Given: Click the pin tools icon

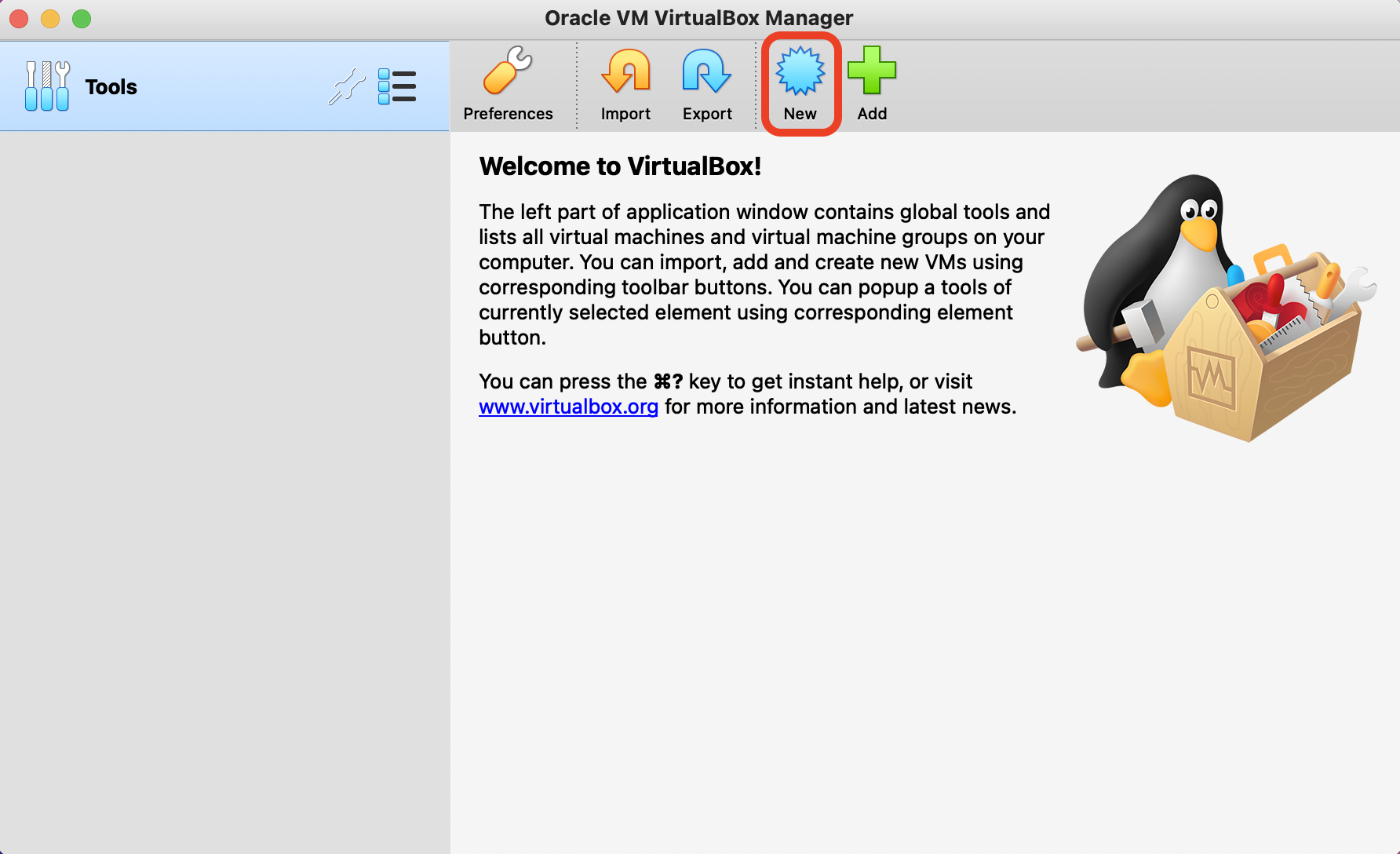Looking at the screenshot, I should click(x=346, y=86).
